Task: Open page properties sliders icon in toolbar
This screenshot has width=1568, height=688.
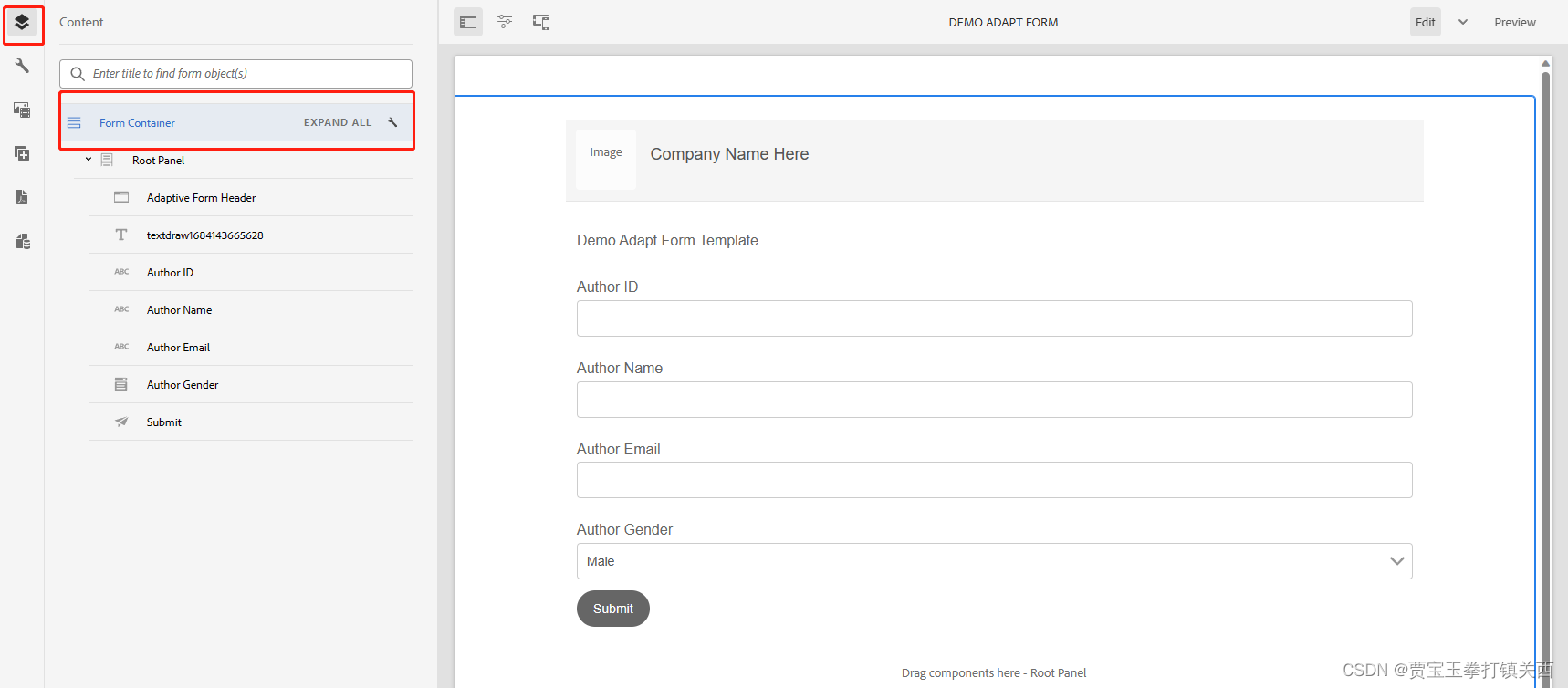Action: [505, 22]
